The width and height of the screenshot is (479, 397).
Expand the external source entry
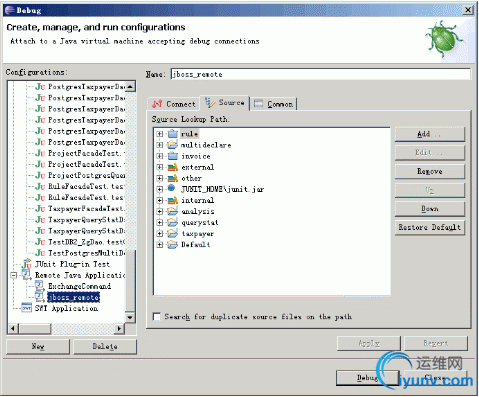pyautogui.click(x=160, y=167)
